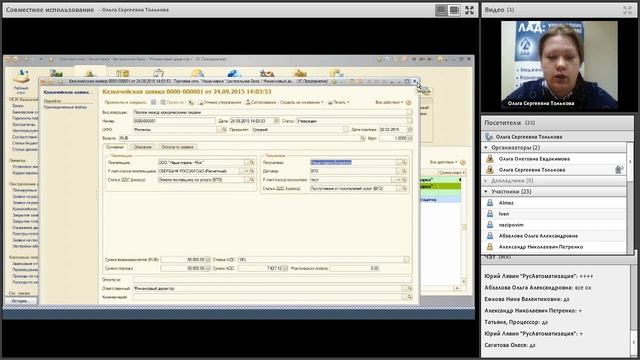The image size is (640, 360).
Task: Switch webinar to fullscreen sharing view
Action: coord(469,10)
